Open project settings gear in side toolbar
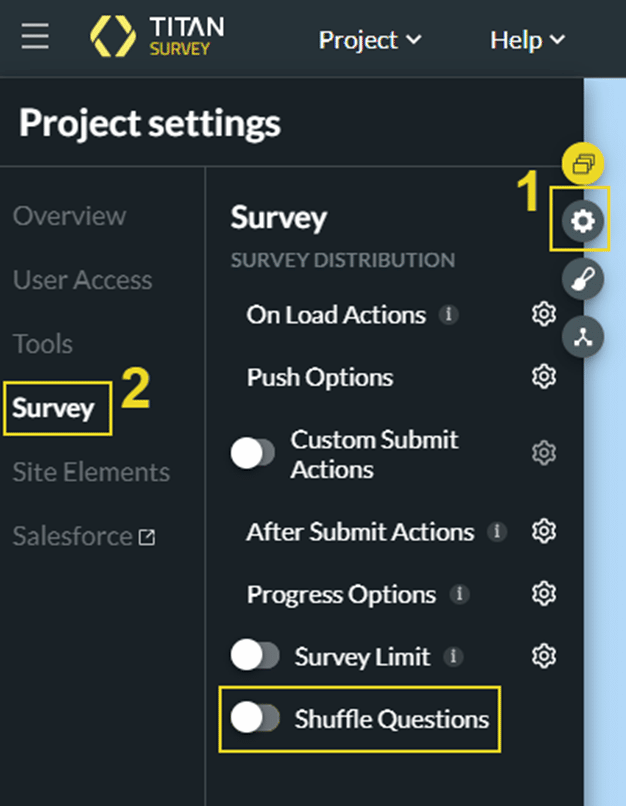This screenshot has height=806, width=626. pos(582,222)
